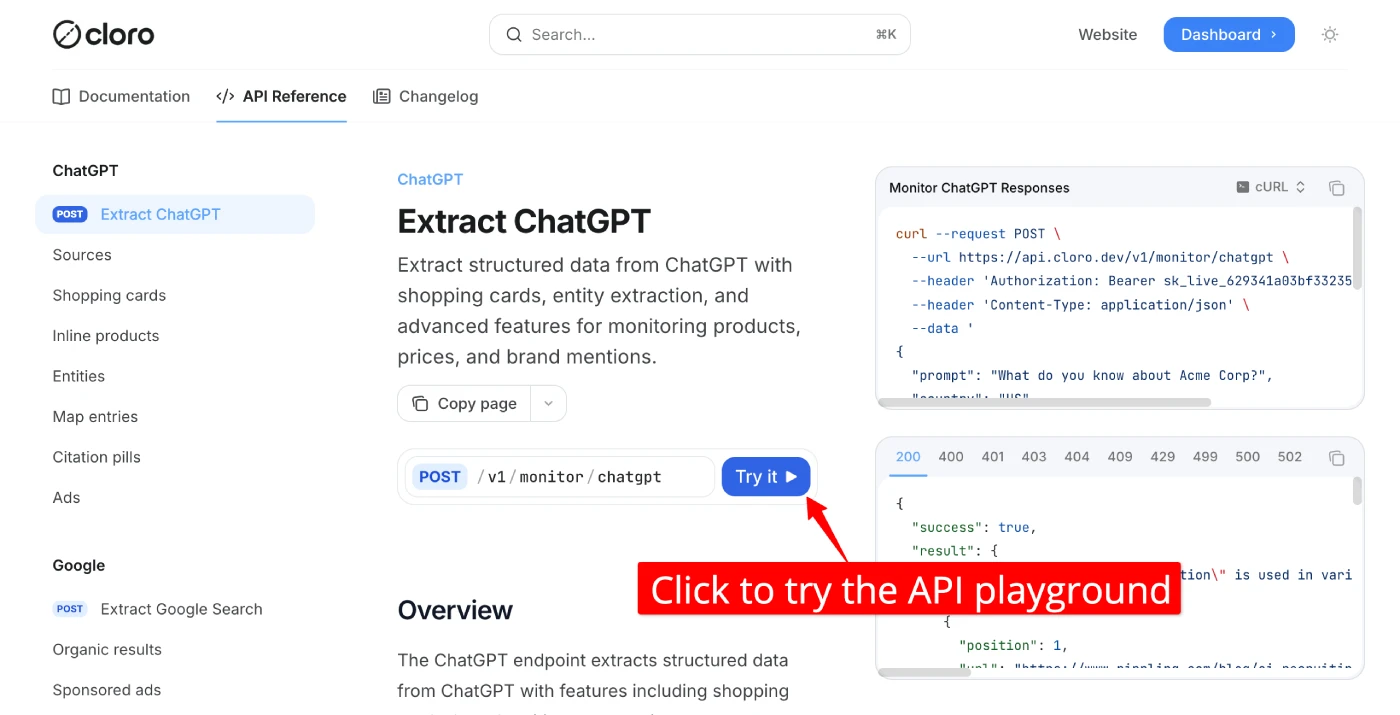This screenshot has width=1400, height=715.
Task: Select the 401 response tab
Action: tap(993, 457)
